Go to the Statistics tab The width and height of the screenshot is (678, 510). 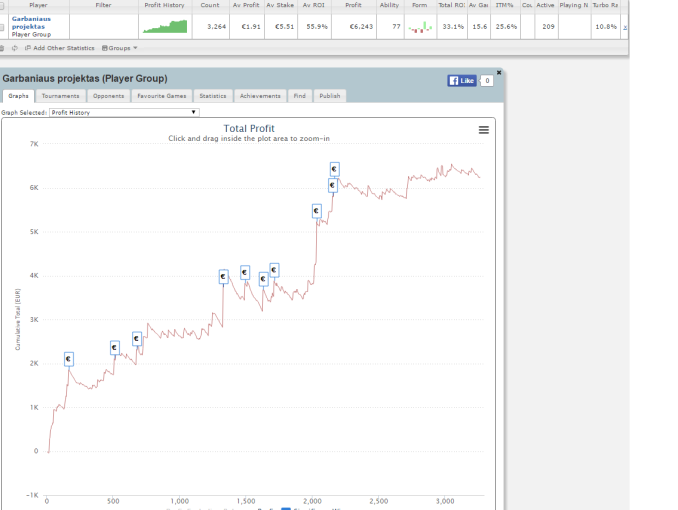pos(213,96)
